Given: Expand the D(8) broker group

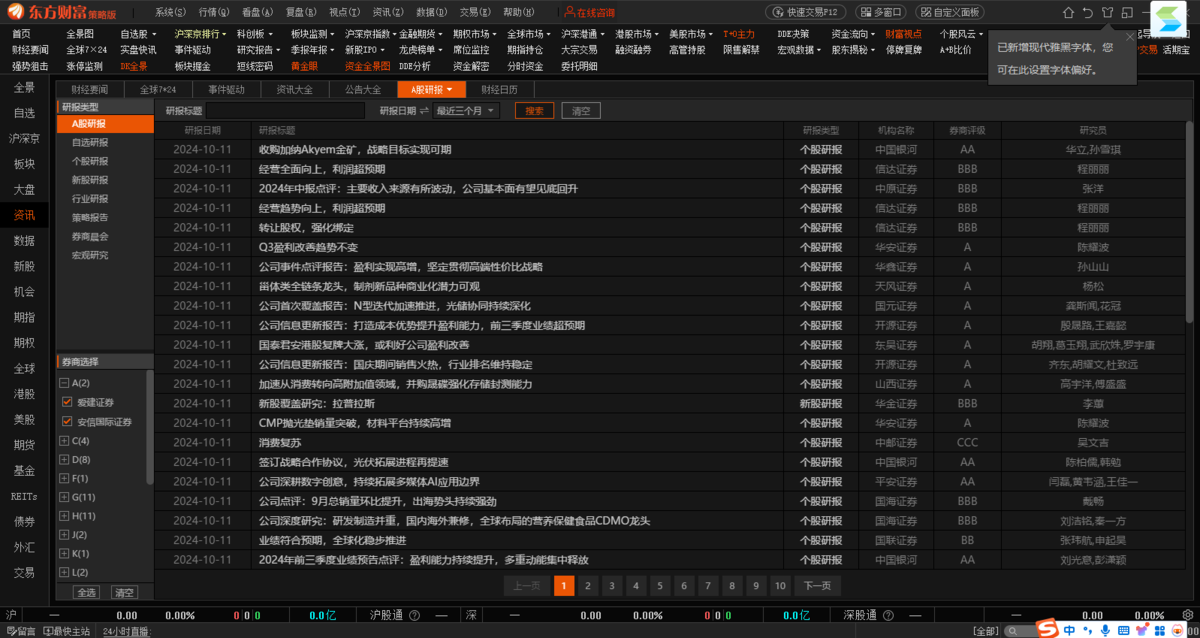Looking at the screenshot, I should pyautogui.click(x=64, y=460).
